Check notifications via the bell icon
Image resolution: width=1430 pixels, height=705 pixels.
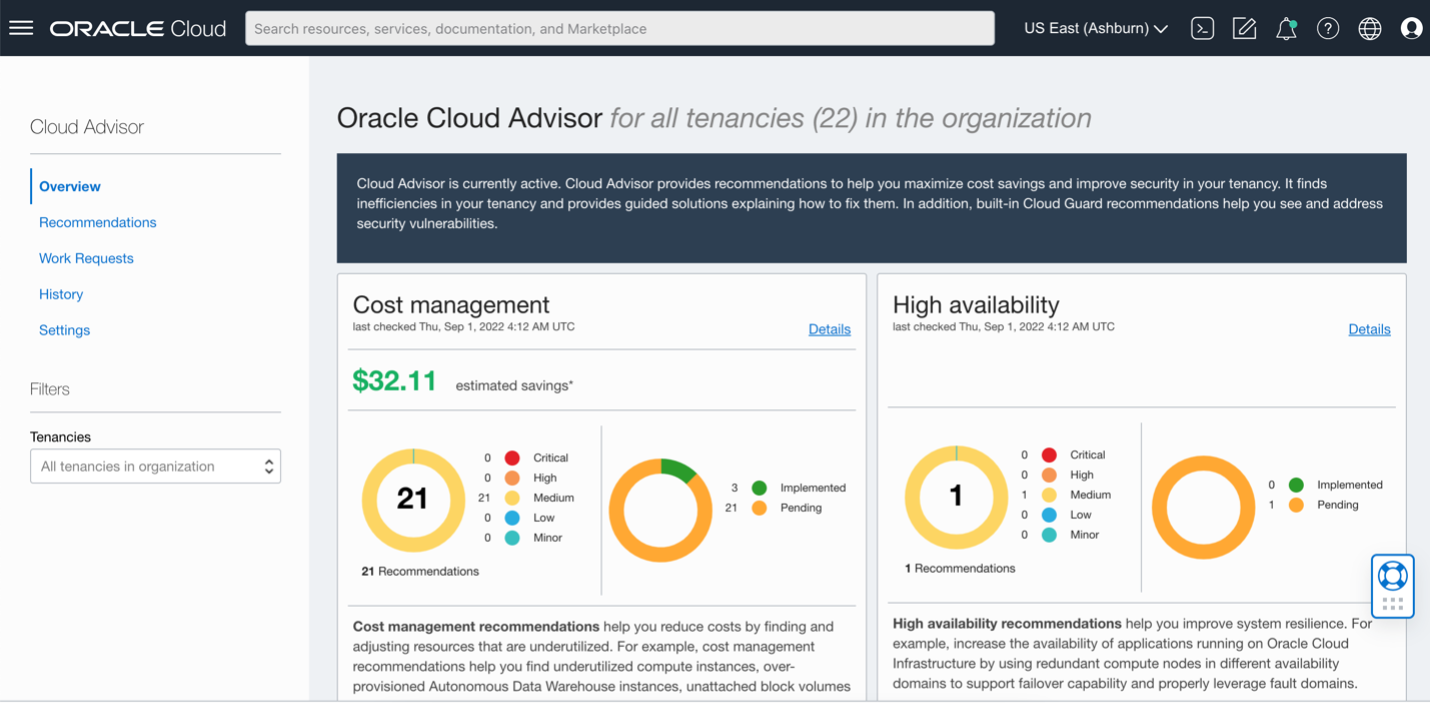click(1286, 27)
